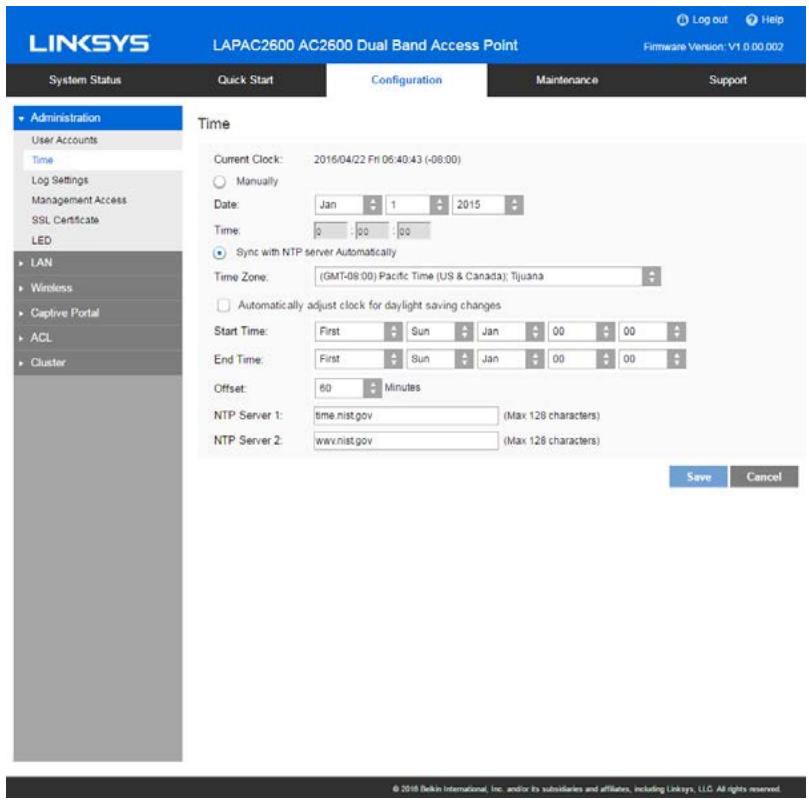Collapse the Administration sidebar section
Viewport: 809px width, 800px height.
click(x=98, y=118)
